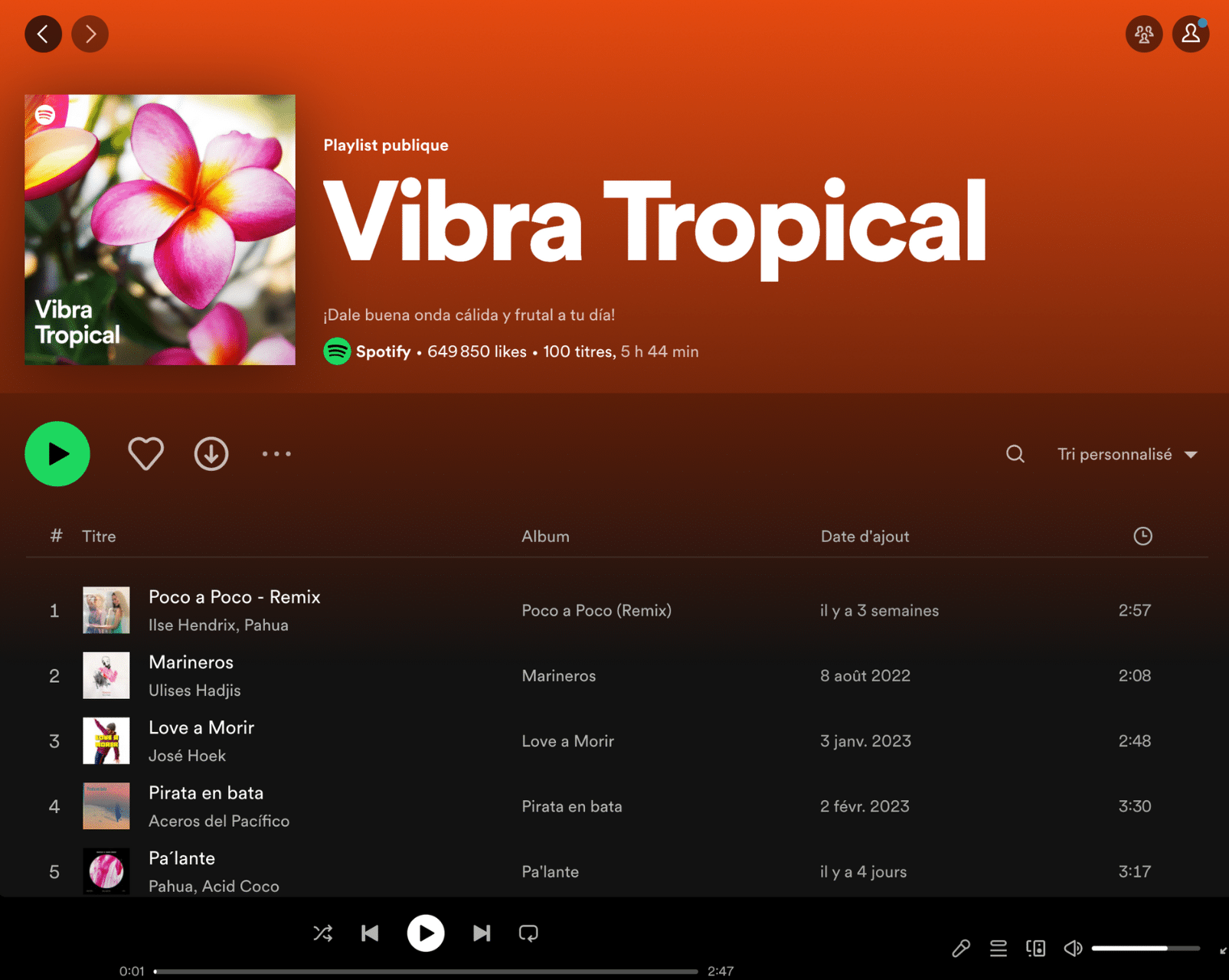Screen dimensions: 1229x980
Task: Click the date 2 févr. 2023
Action: [x=865, y=806]
